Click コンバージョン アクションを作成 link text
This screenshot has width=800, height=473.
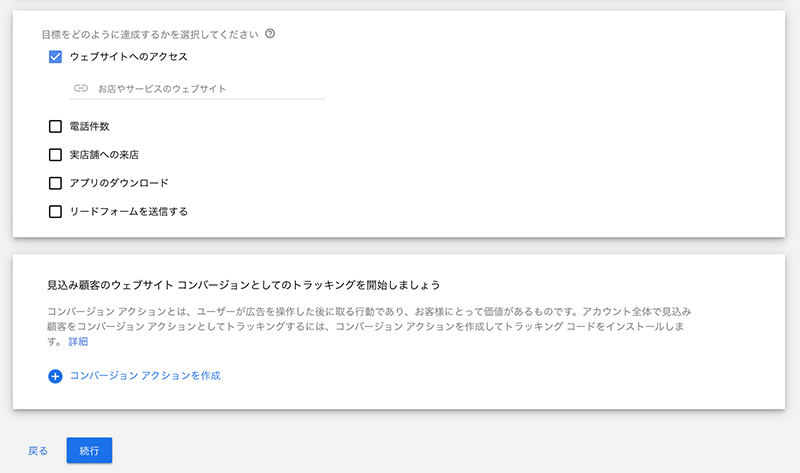point(145,376)
